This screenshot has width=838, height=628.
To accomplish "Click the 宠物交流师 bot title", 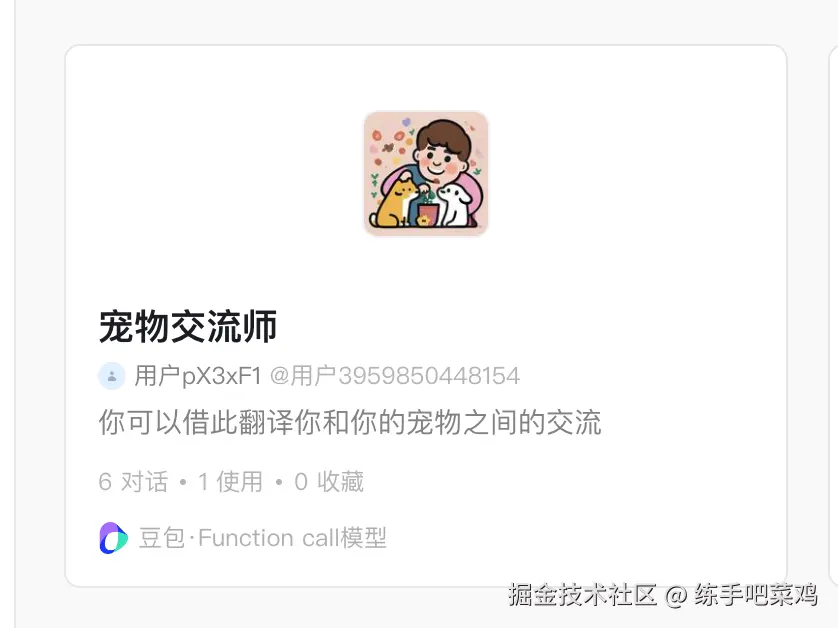I will point(188,327).
